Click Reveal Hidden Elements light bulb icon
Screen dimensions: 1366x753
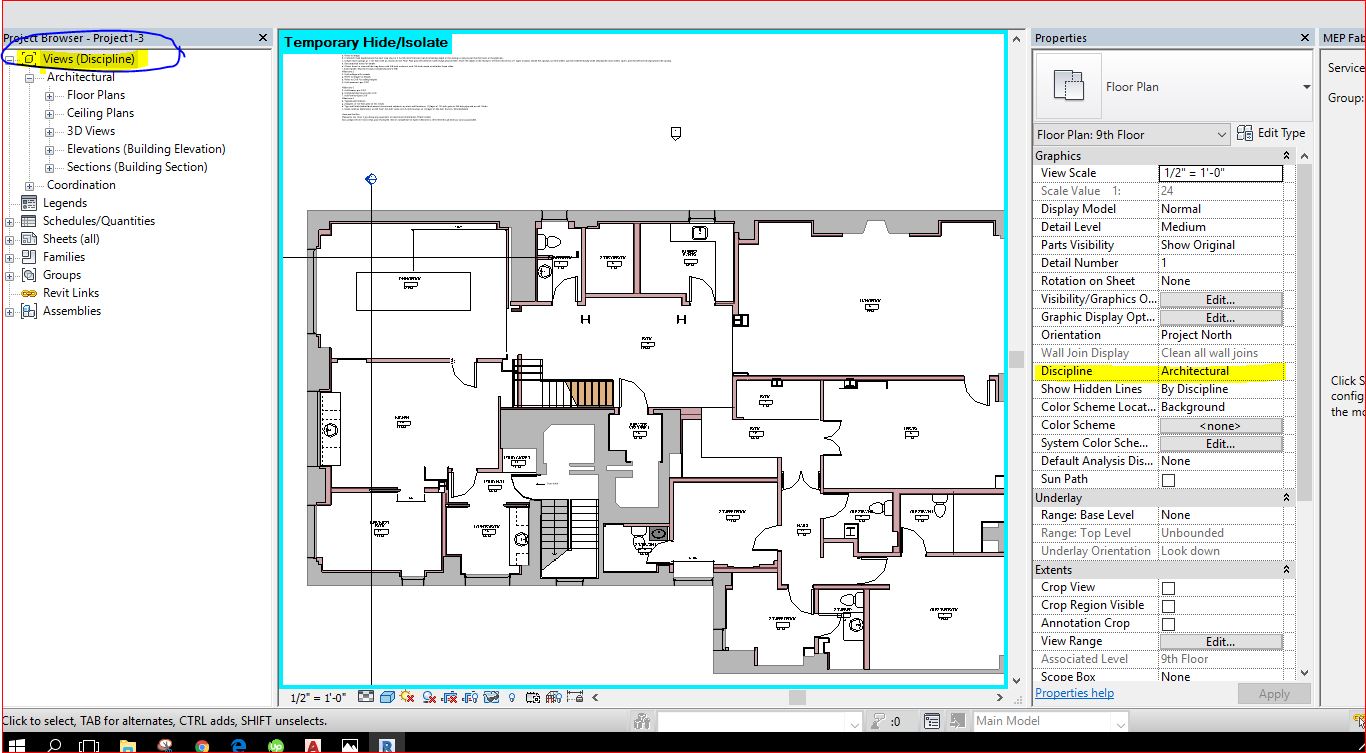512,697
